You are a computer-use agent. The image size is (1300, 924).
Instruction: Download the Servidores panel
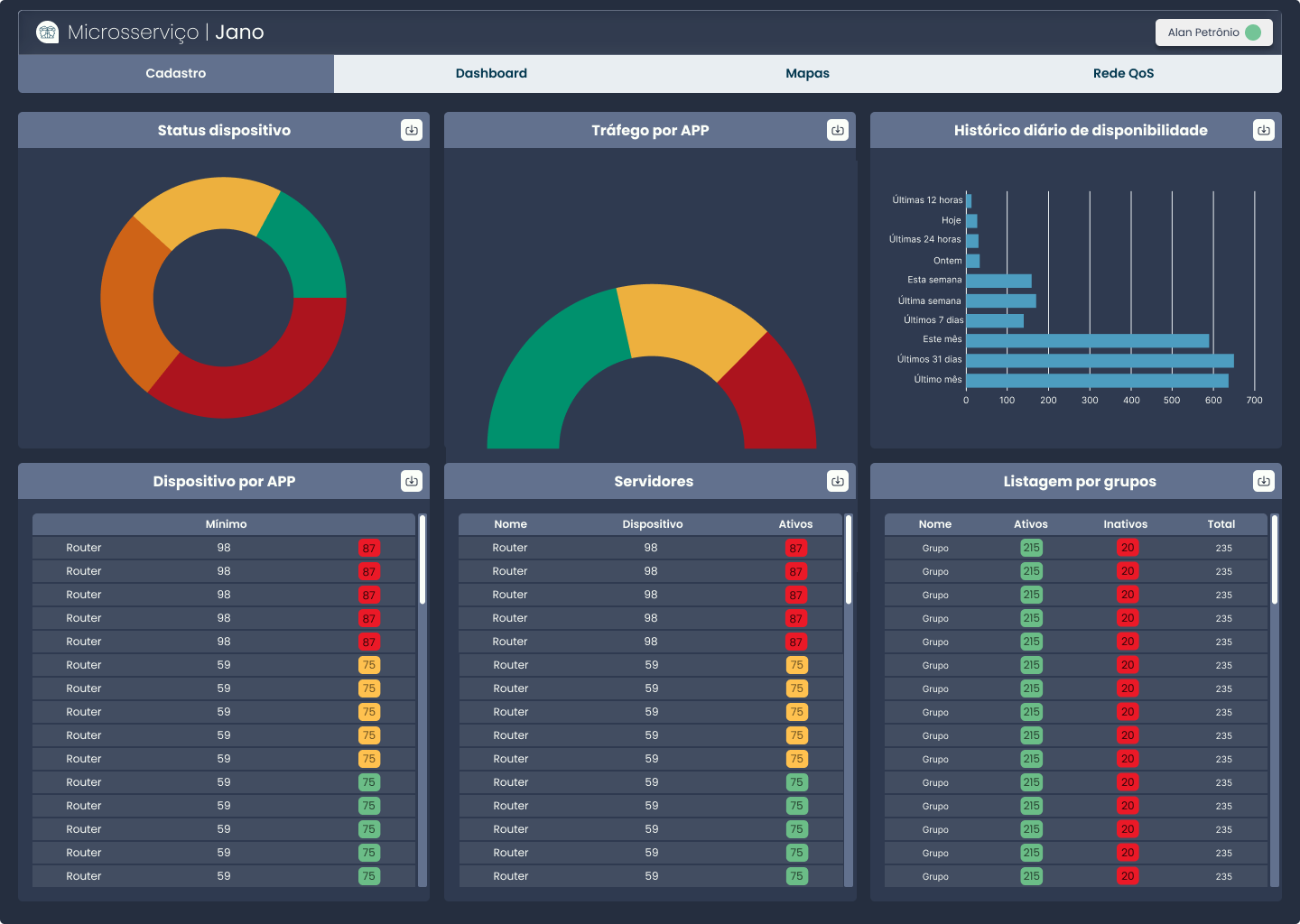coord(838,481)
